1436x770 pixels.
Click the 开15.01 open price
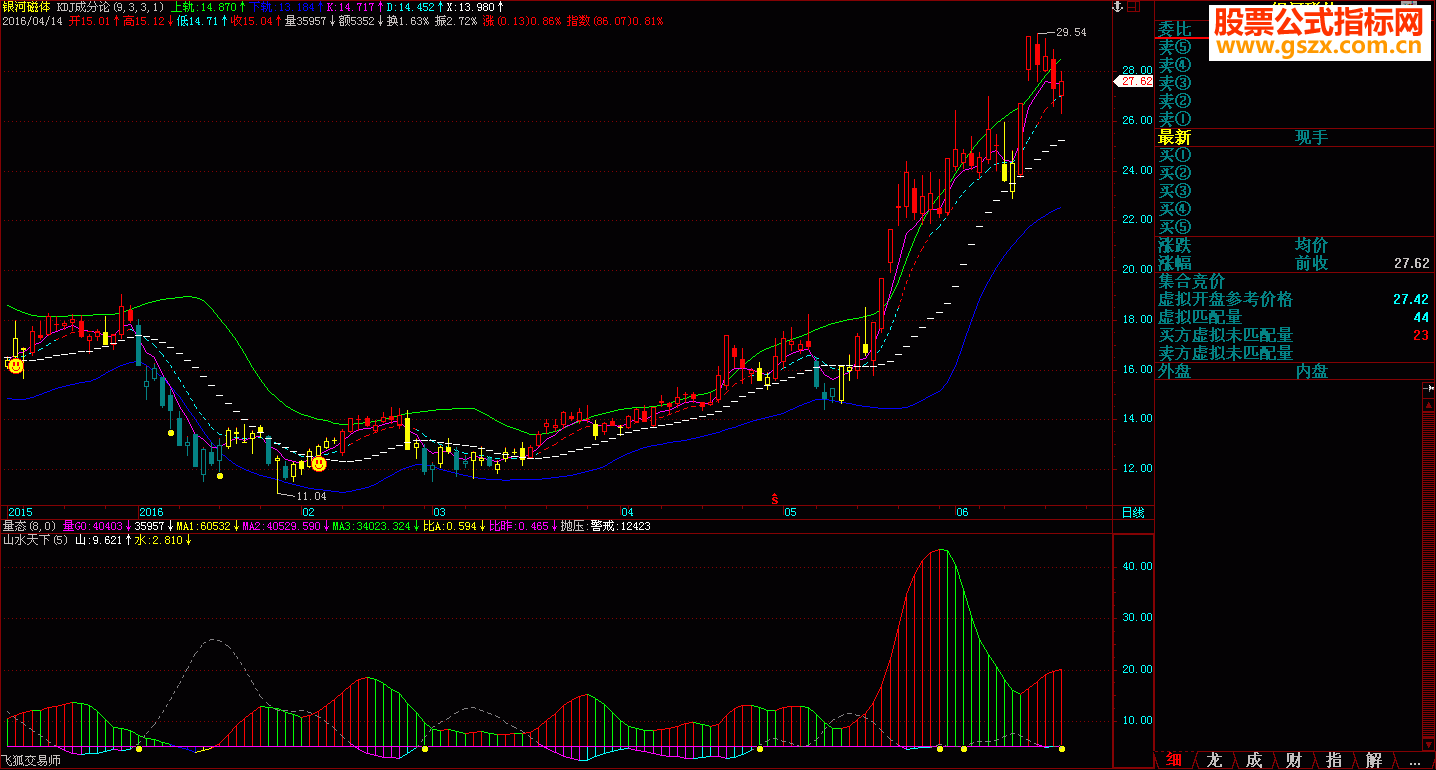click(88, 20)
